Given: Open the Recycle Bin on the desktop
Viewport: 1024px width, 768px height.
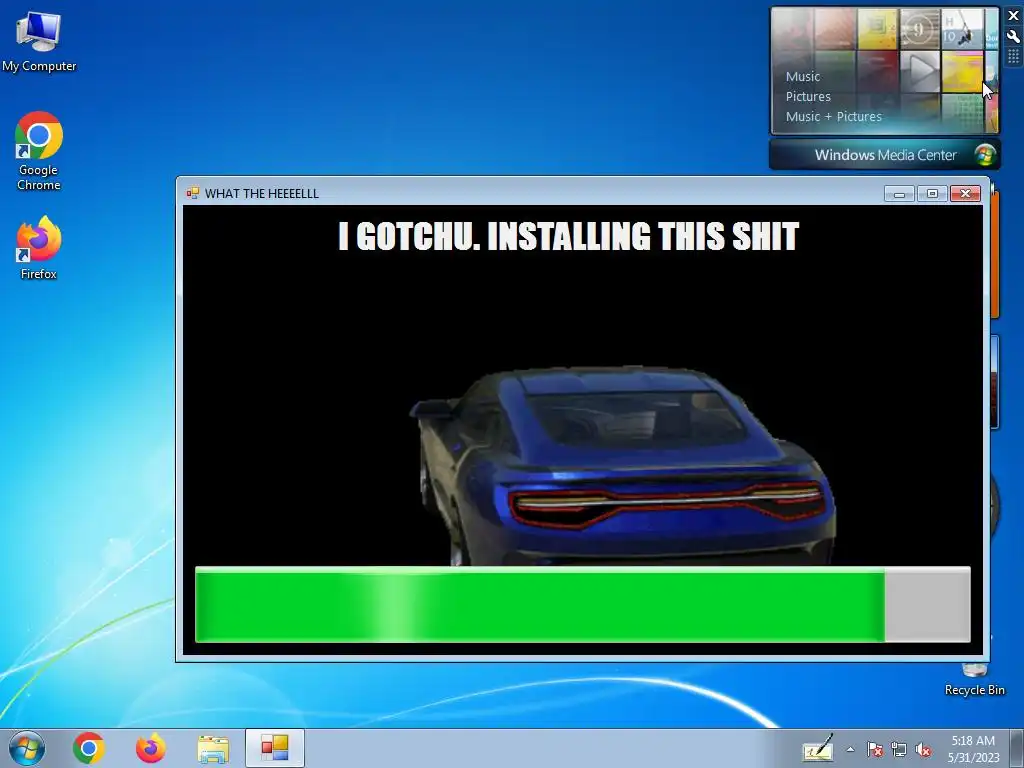Looking at the screenshot, I should click(974, 679).
